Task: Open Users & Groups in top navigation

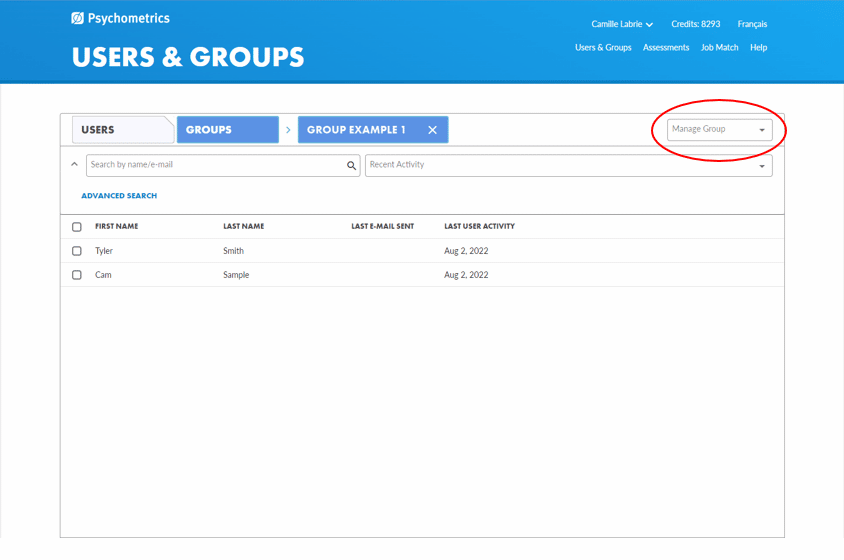Action: 603,47
